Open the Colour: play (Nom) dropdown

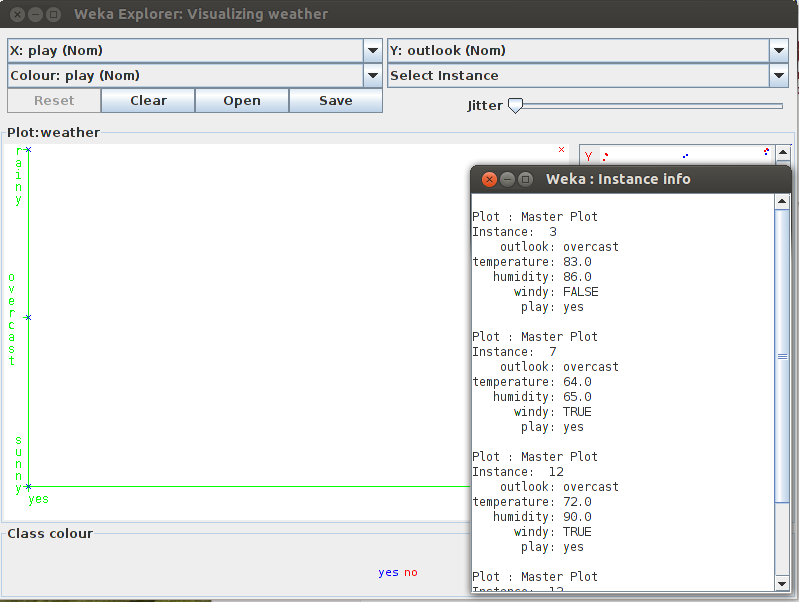195,75
